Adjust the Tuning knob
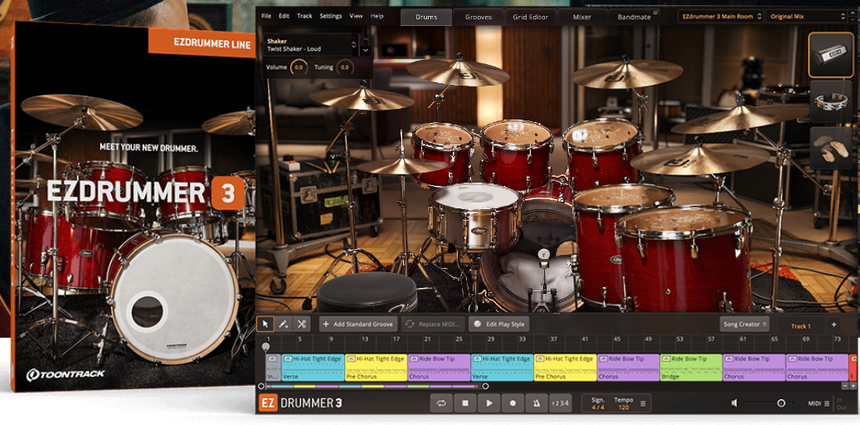860x425 pixels. [x=345, y=67]
